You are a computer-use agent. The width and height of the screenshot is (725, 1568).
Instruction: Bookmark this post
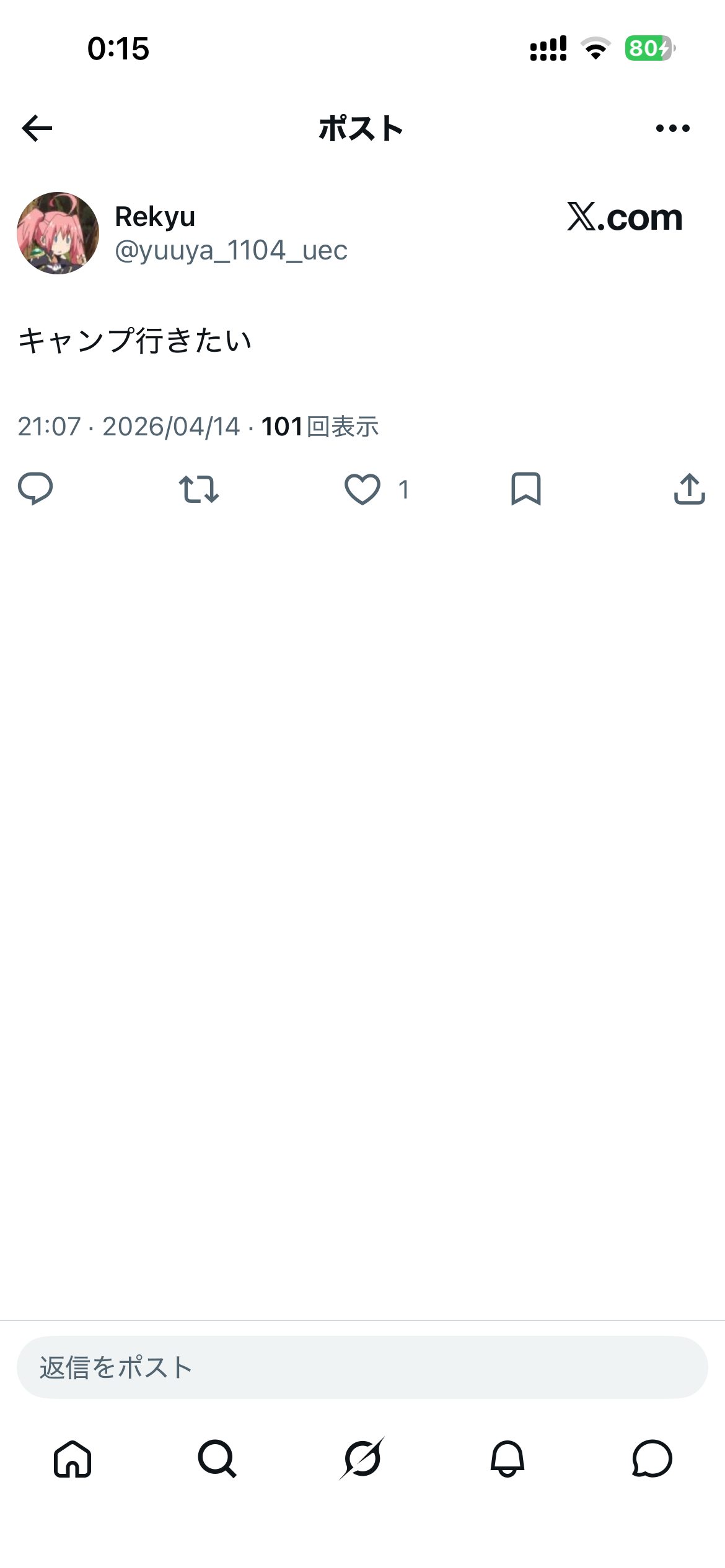(526, 489)
